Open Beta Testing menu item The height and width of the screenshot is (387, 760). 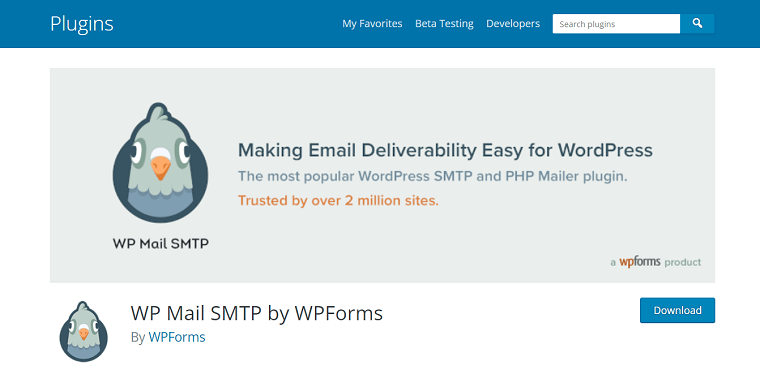[x=444, y=23]
